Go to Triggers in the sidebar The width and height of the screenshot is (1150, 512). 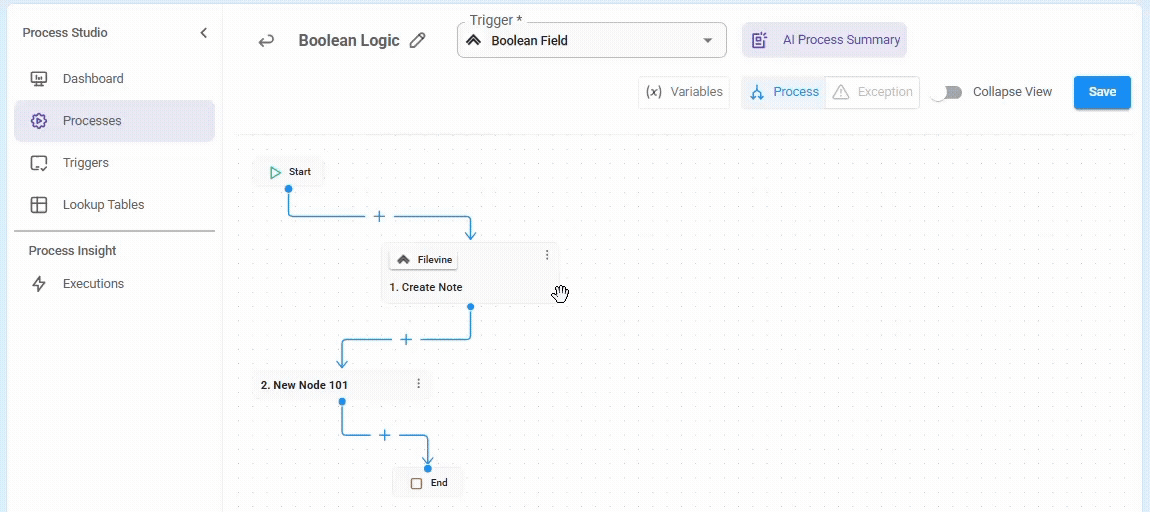86,163
